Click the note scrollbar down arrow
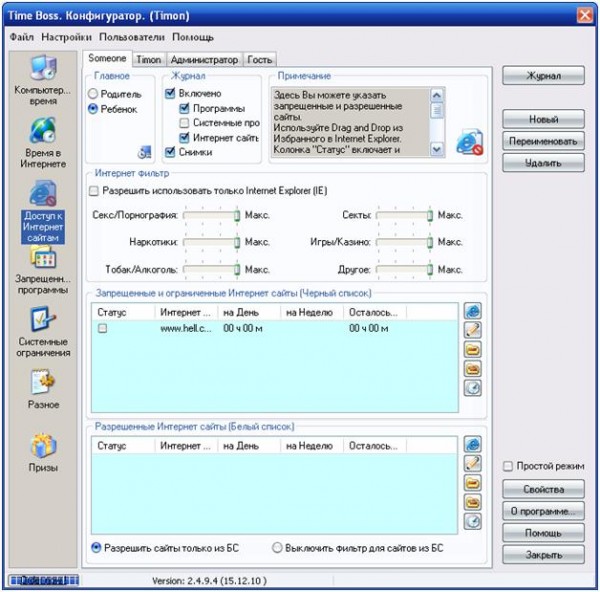This screenshot has height=592, width=600. click(x=437, y=149)
